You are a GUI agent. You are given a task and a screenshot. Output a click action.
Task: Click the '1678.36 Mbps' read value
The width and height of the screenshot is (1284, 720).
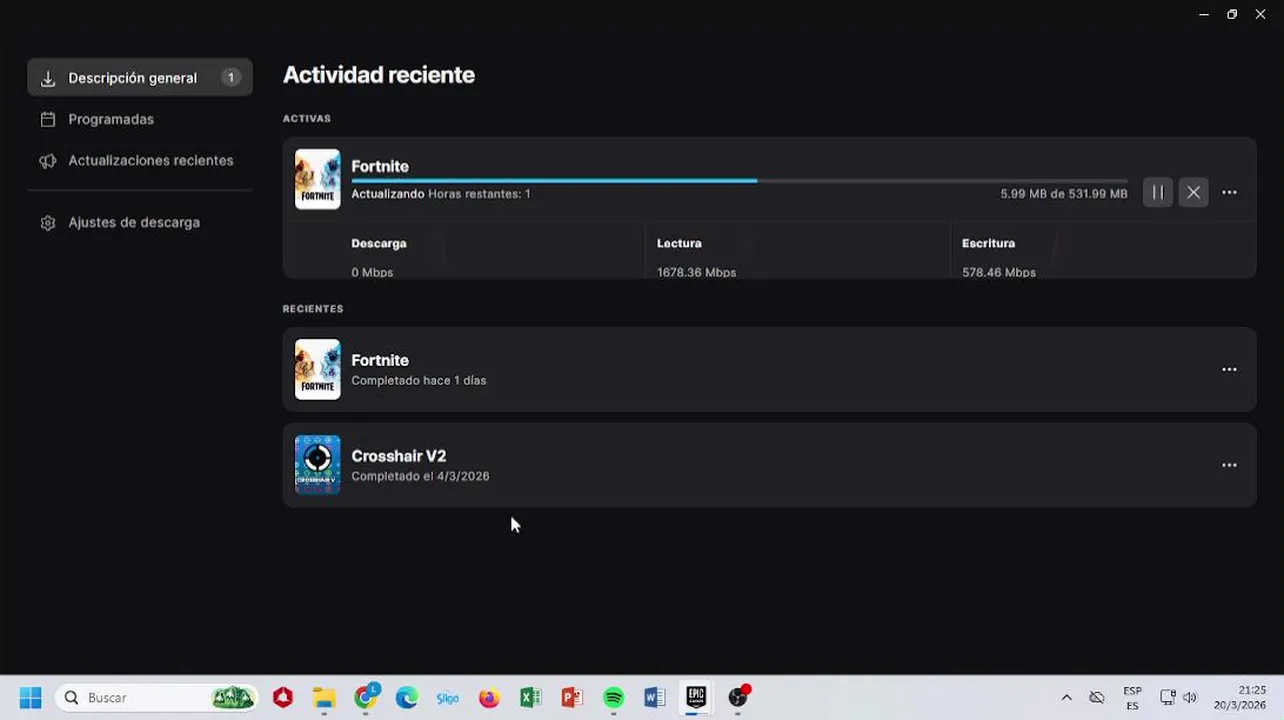coord(696,272)
